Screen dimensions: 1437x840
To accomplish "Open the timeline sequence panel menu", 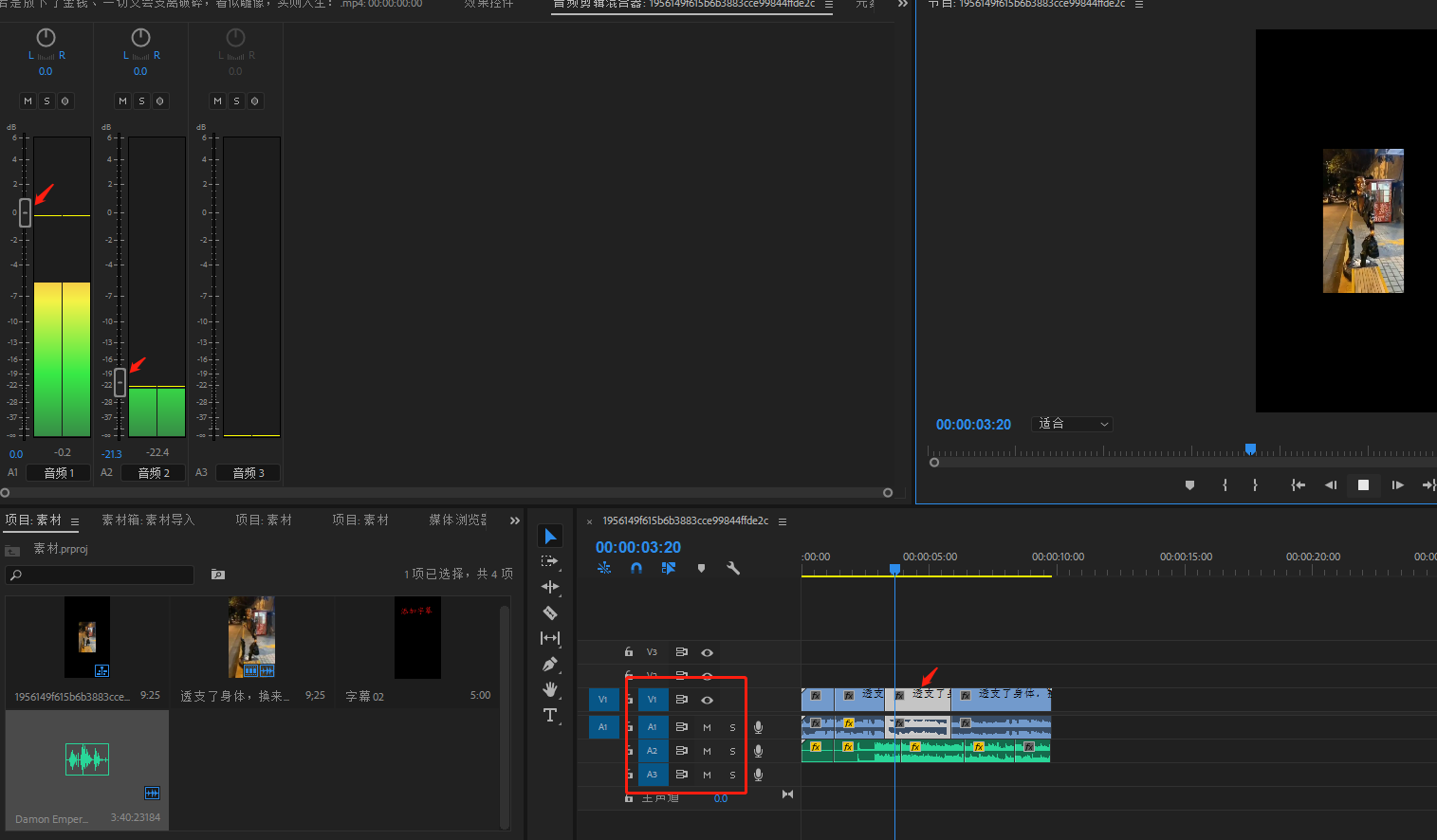I will tap(783, 521).
